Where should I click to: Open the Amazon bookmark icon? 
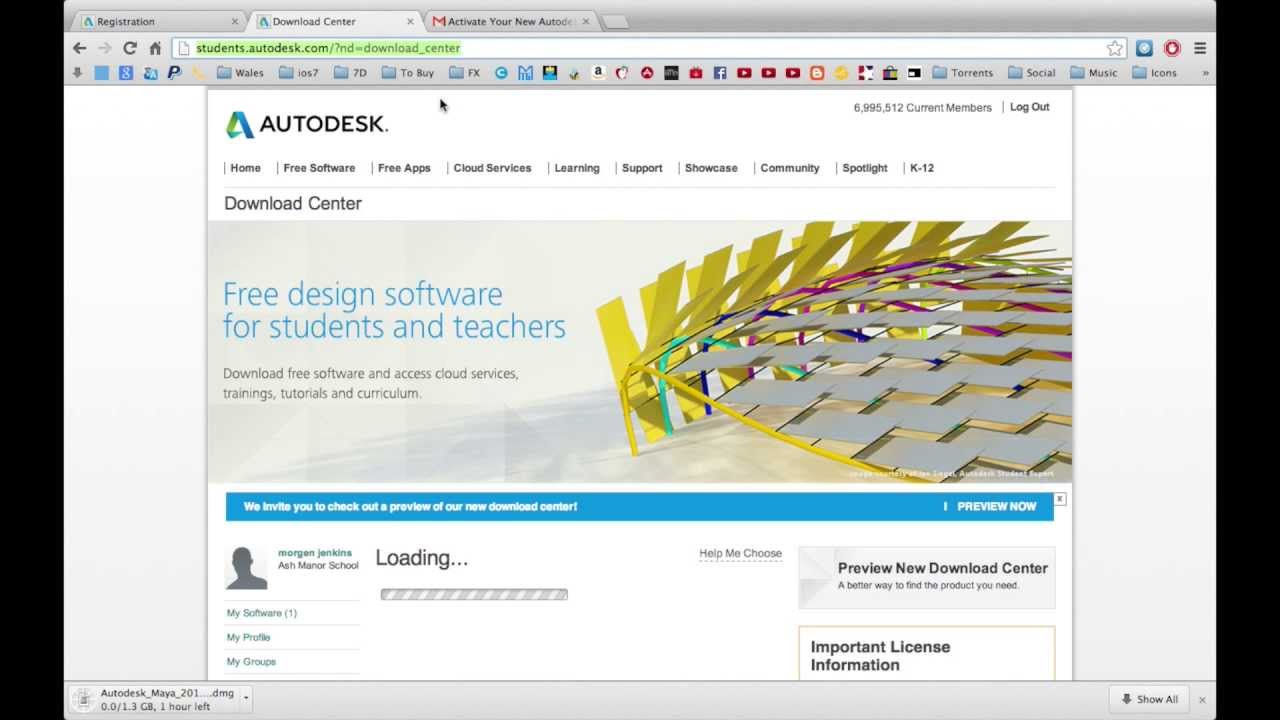(x=598, y=73)
